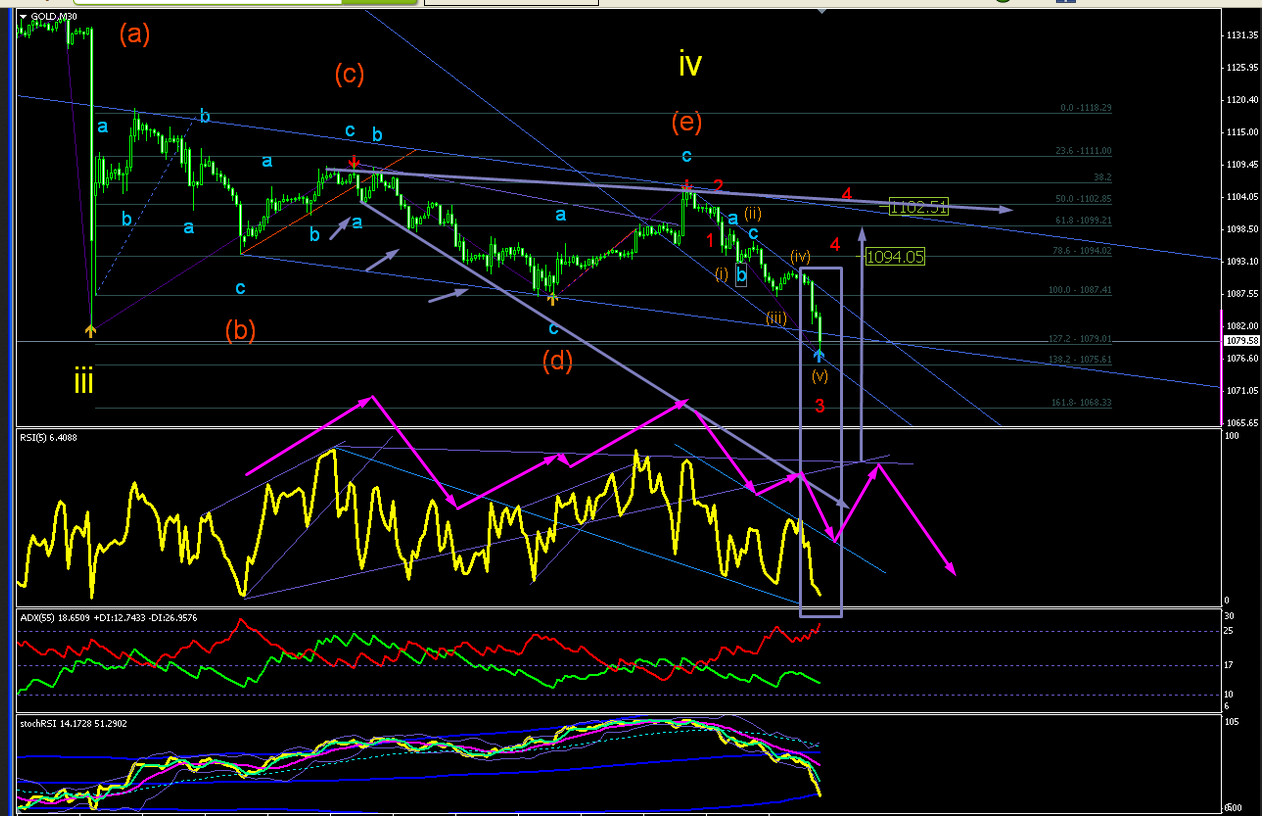Select the orange up-arrow above yellow iii

coord(91,329)
